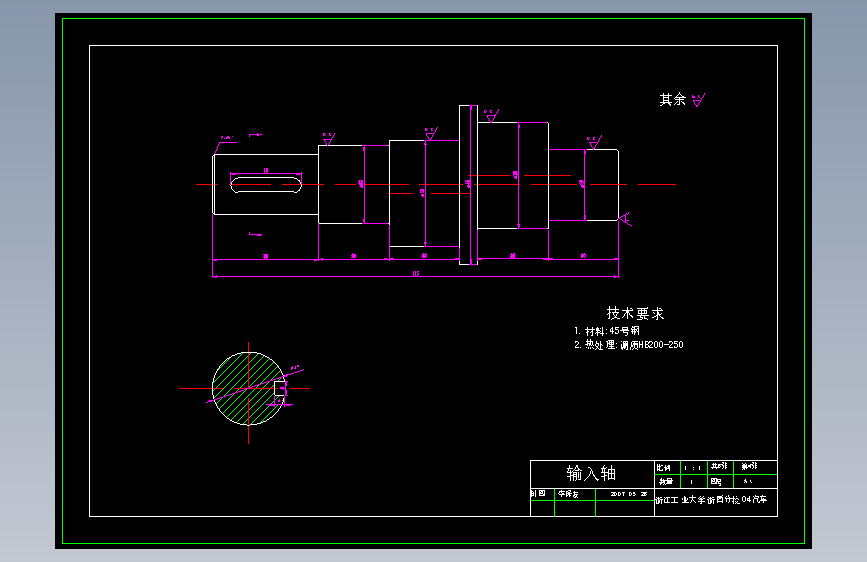
Task: Select the tall narrow flange collar of the shaft
Action: (468, 185)
